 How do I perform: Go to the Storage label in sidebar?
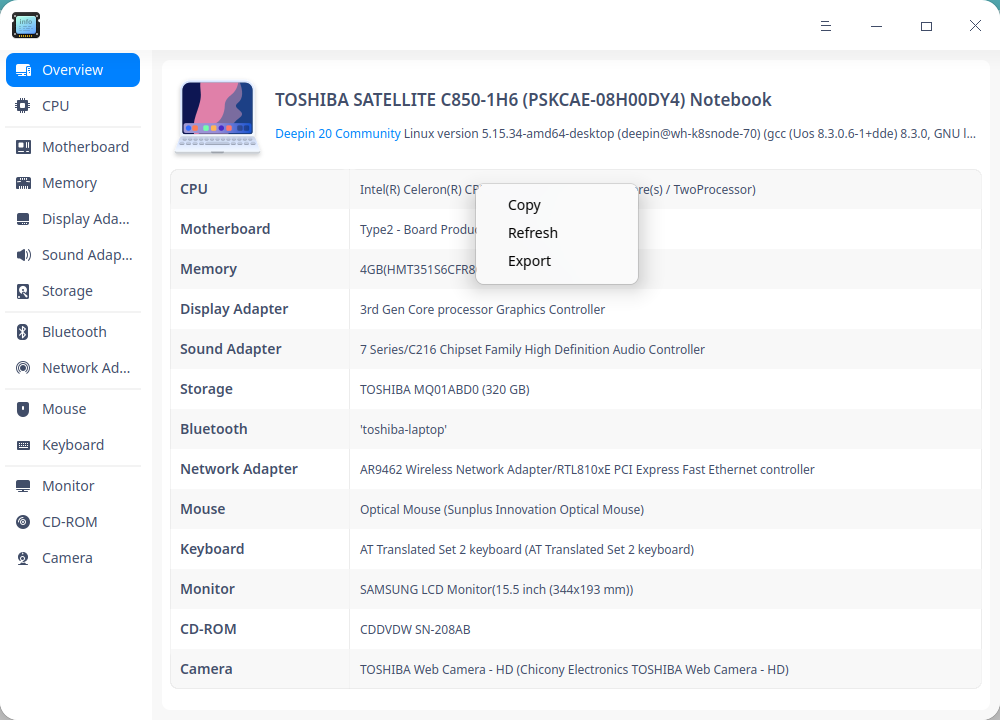pos(67,291)
